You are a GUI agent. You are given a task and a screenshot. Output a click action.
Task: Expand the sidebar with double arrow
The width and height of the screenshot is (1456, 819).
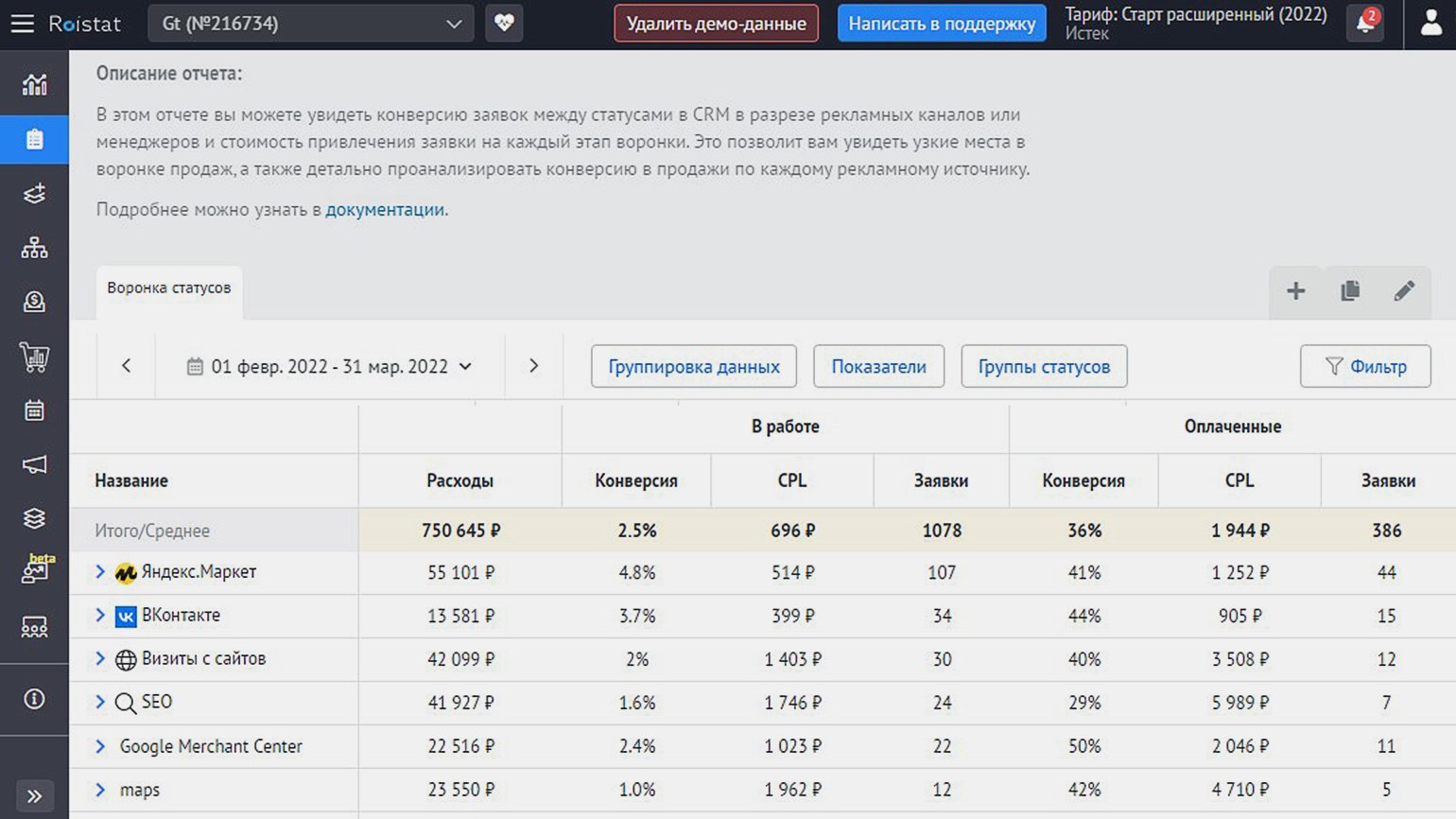tap(34, 796)
